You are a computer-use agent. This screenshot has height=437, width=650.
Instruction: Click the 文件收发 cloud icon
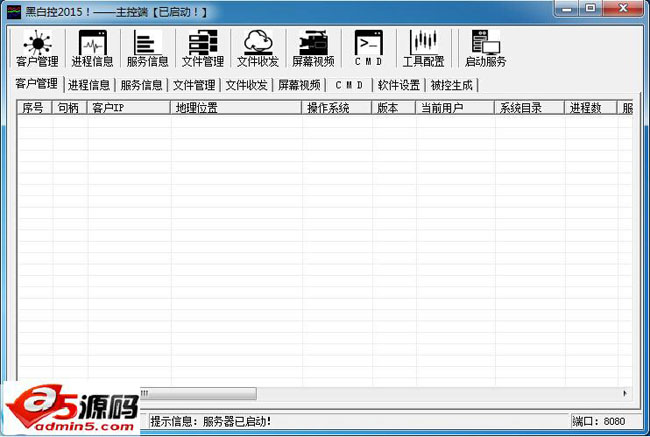click(258, 48)
